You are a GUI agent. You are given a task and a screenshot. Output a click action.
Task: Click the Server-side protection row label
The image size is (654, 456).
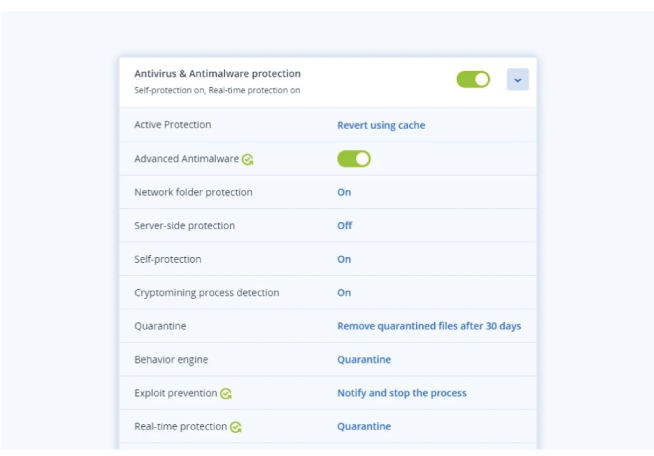coord(184,226)
